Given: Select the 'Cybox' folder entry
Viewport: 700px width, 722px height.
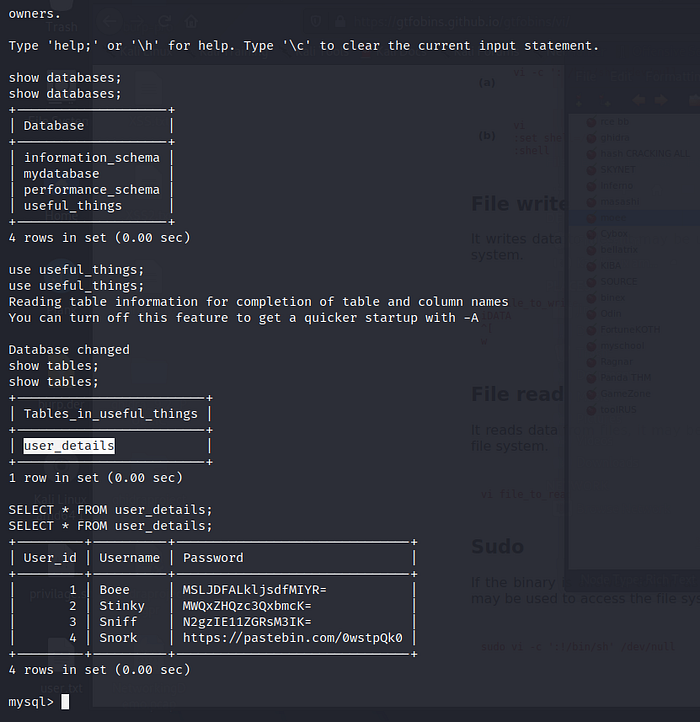Looking at the screenshot, I should coord(610,234).
